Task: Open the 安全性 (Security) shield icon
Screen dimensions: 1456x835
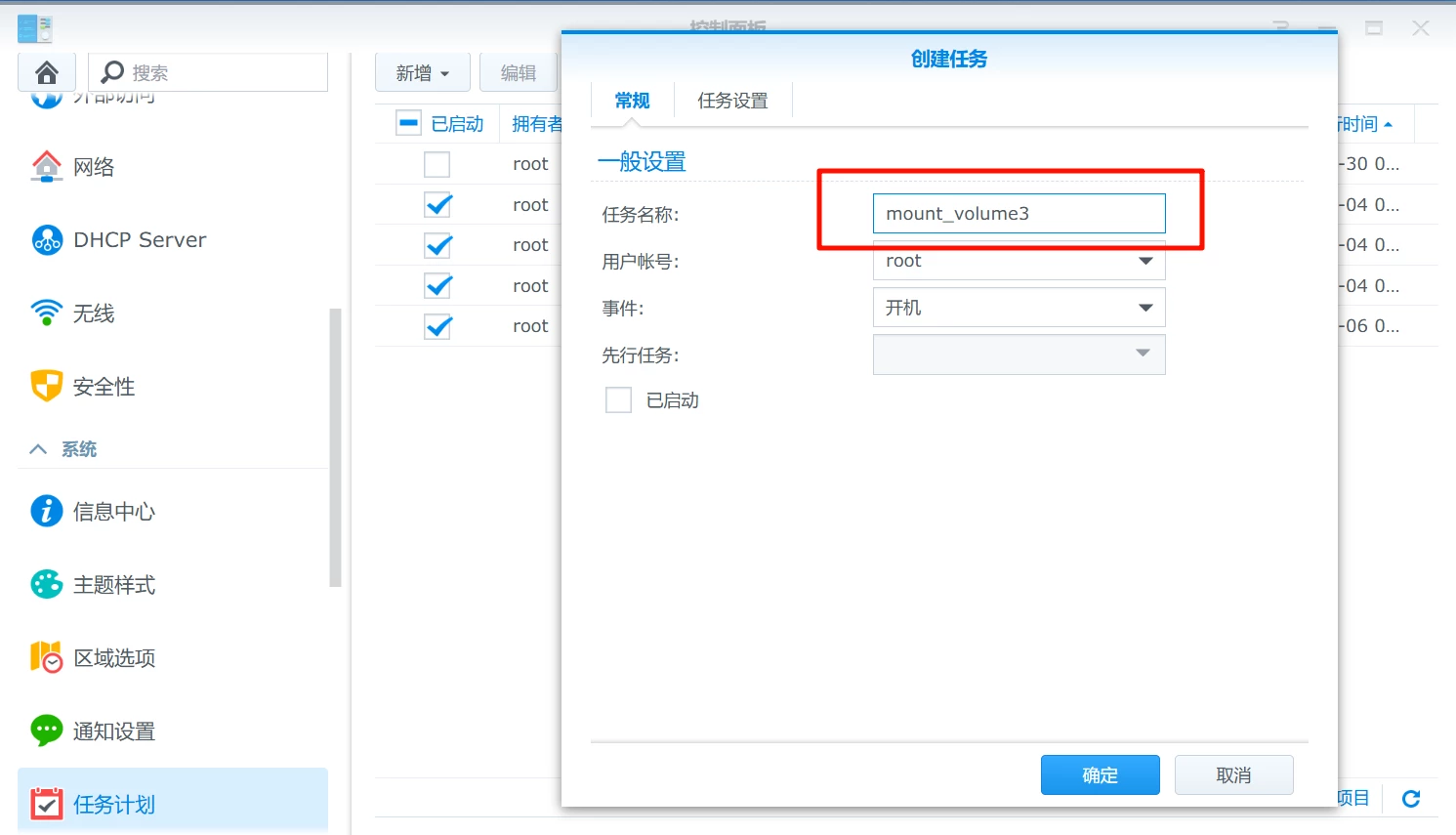Action: (46, 387)
